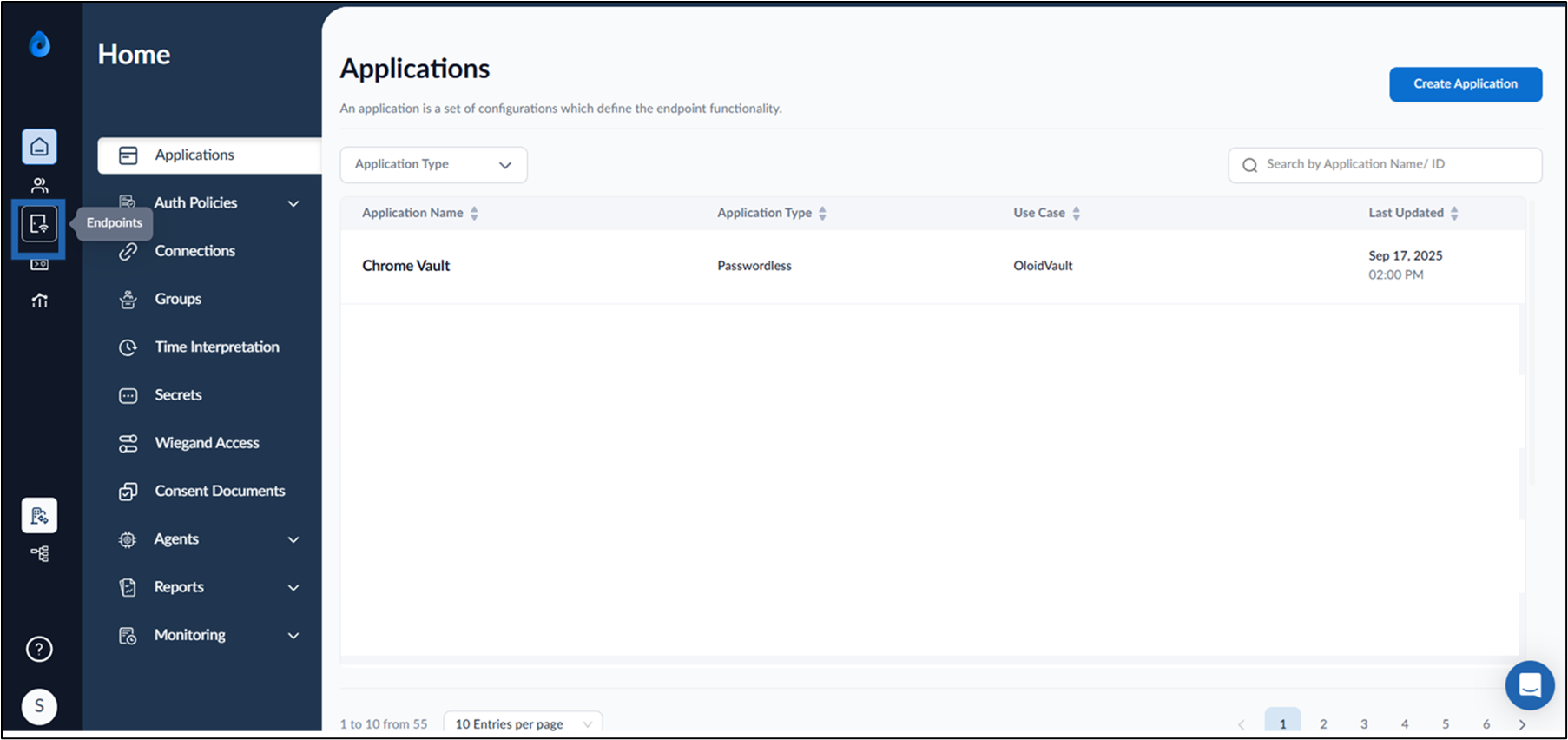
Task: Expand the Monitoring submenu
Action: click(x=293, y=636)
